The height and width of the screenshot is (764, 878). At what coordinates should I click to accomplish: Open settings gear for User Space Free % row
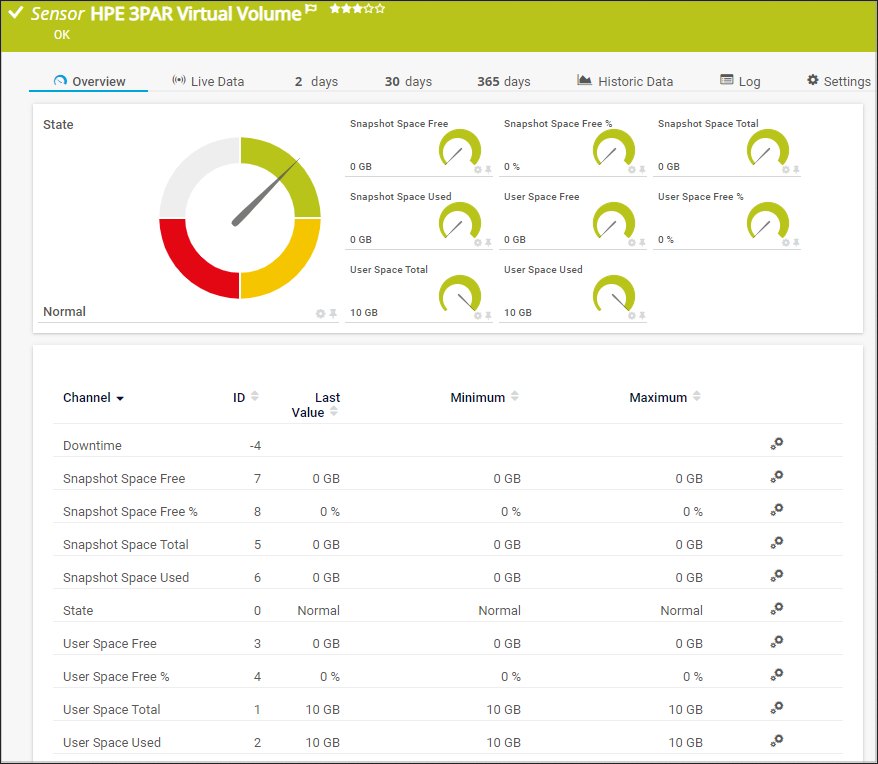776,675
